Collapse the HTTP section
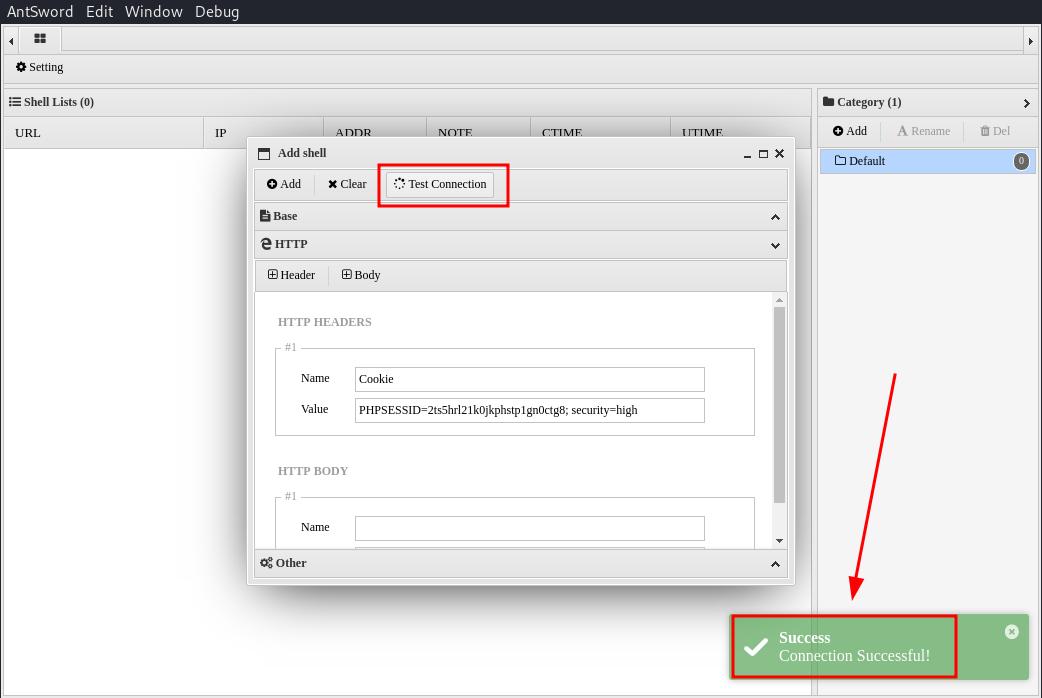 [x=521, y=245]
